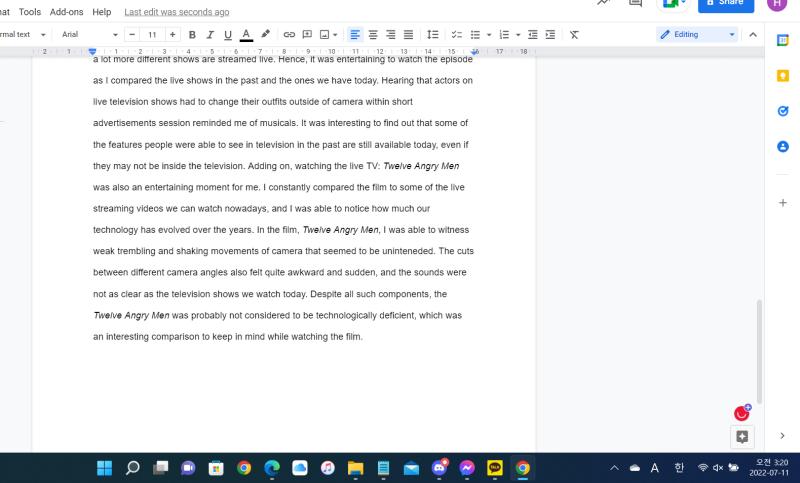The height and width of the screenshot is (483, 800).
Task: Increase font size with plus button
Action: coord(172,35)
